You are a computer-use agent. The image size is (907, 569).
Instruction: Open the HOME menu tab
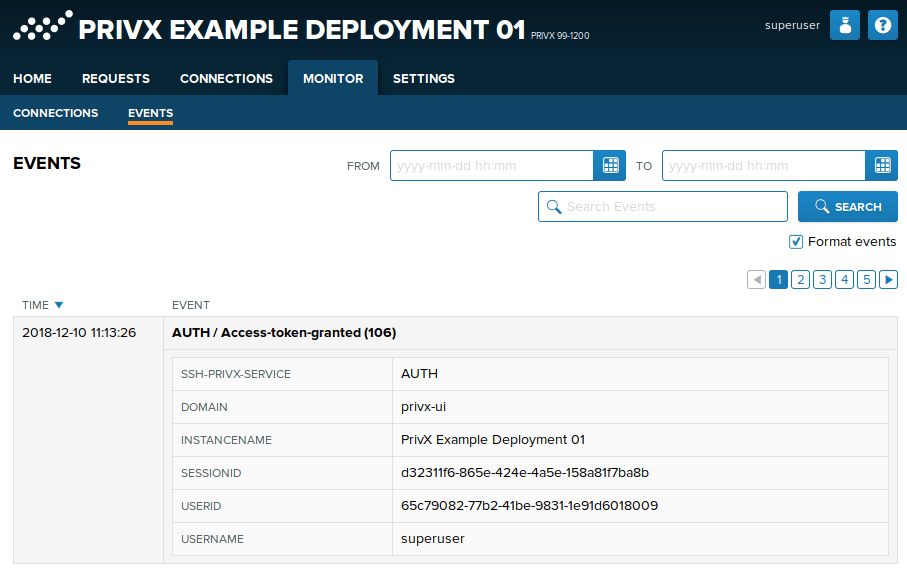32,79
